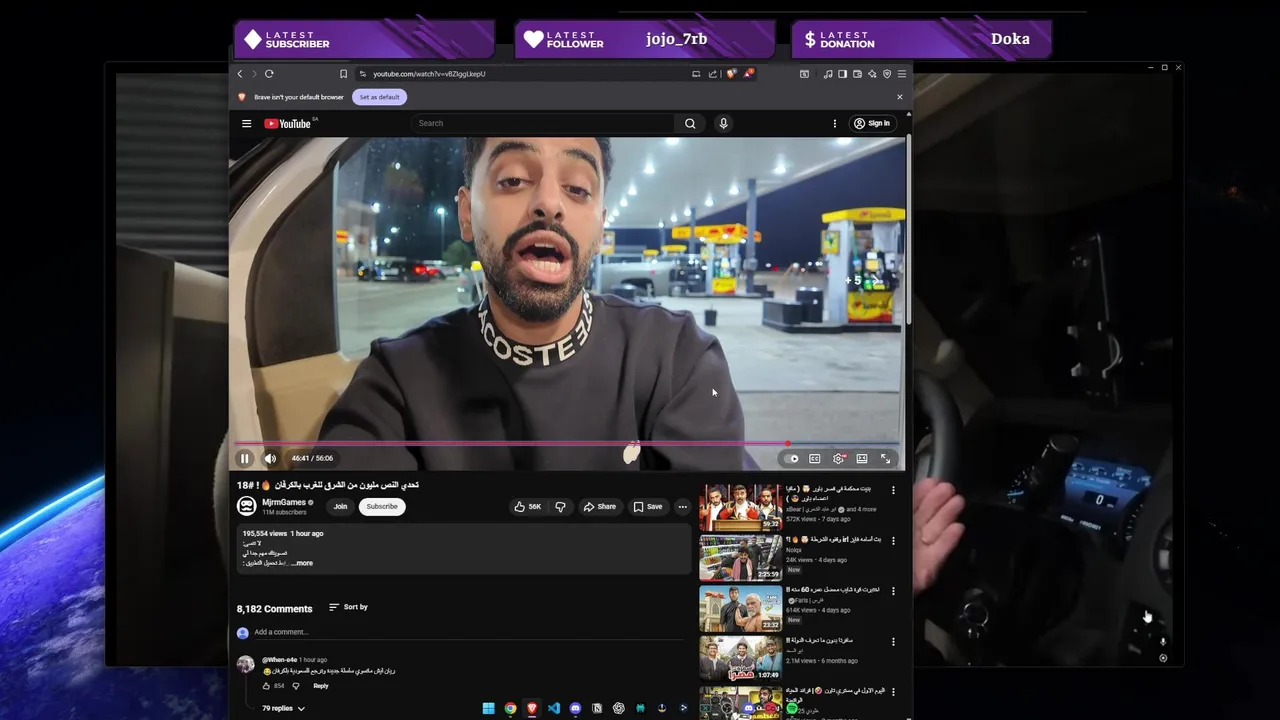Viewport: 1280px width, 720px height.
Task: Enter fullscreen on the video
Action: tap(886, 459)
